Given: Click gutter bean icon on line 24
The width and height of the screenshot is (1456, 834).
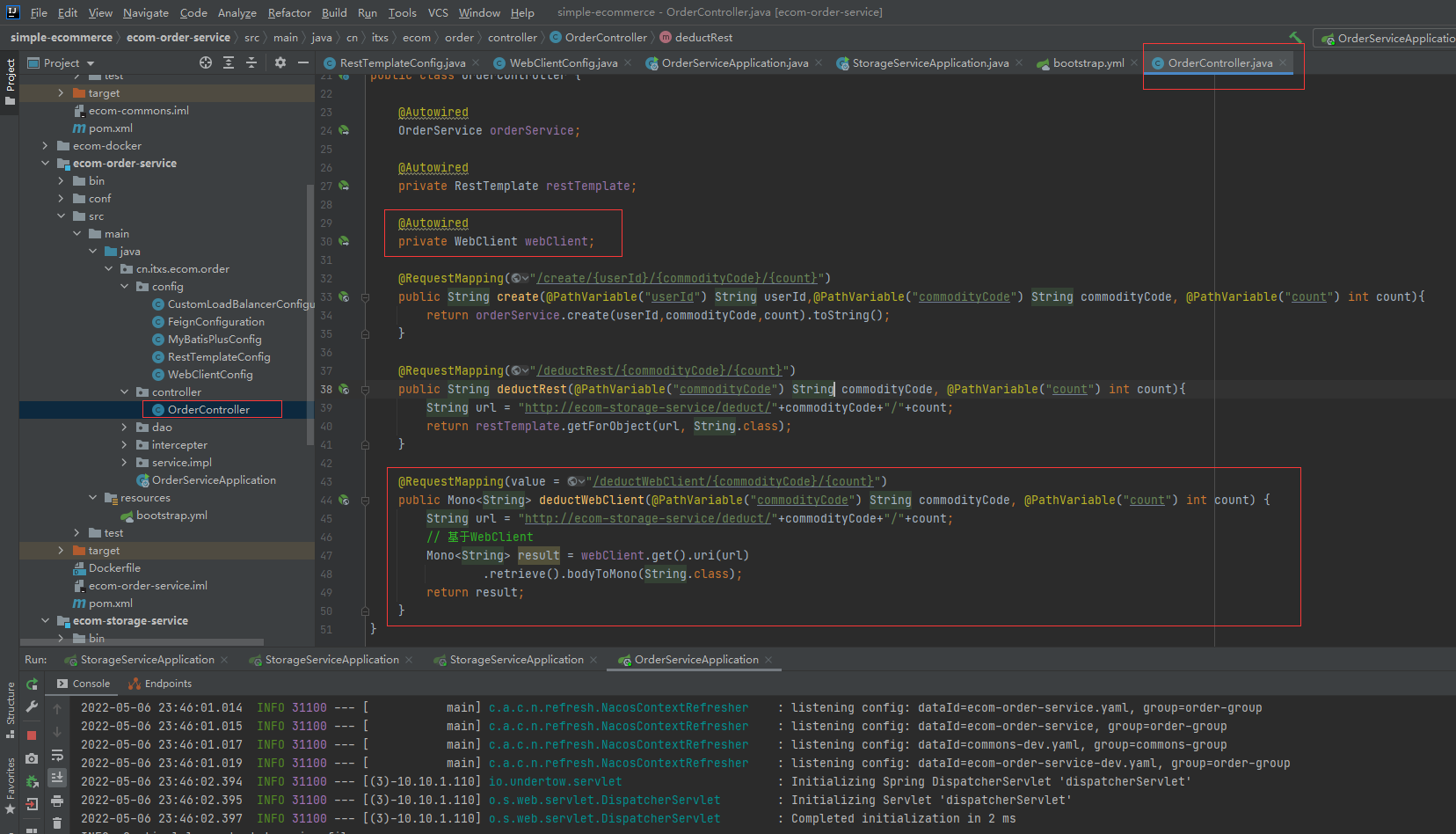Looking at the screenshot, I should [x=344, y=130].
